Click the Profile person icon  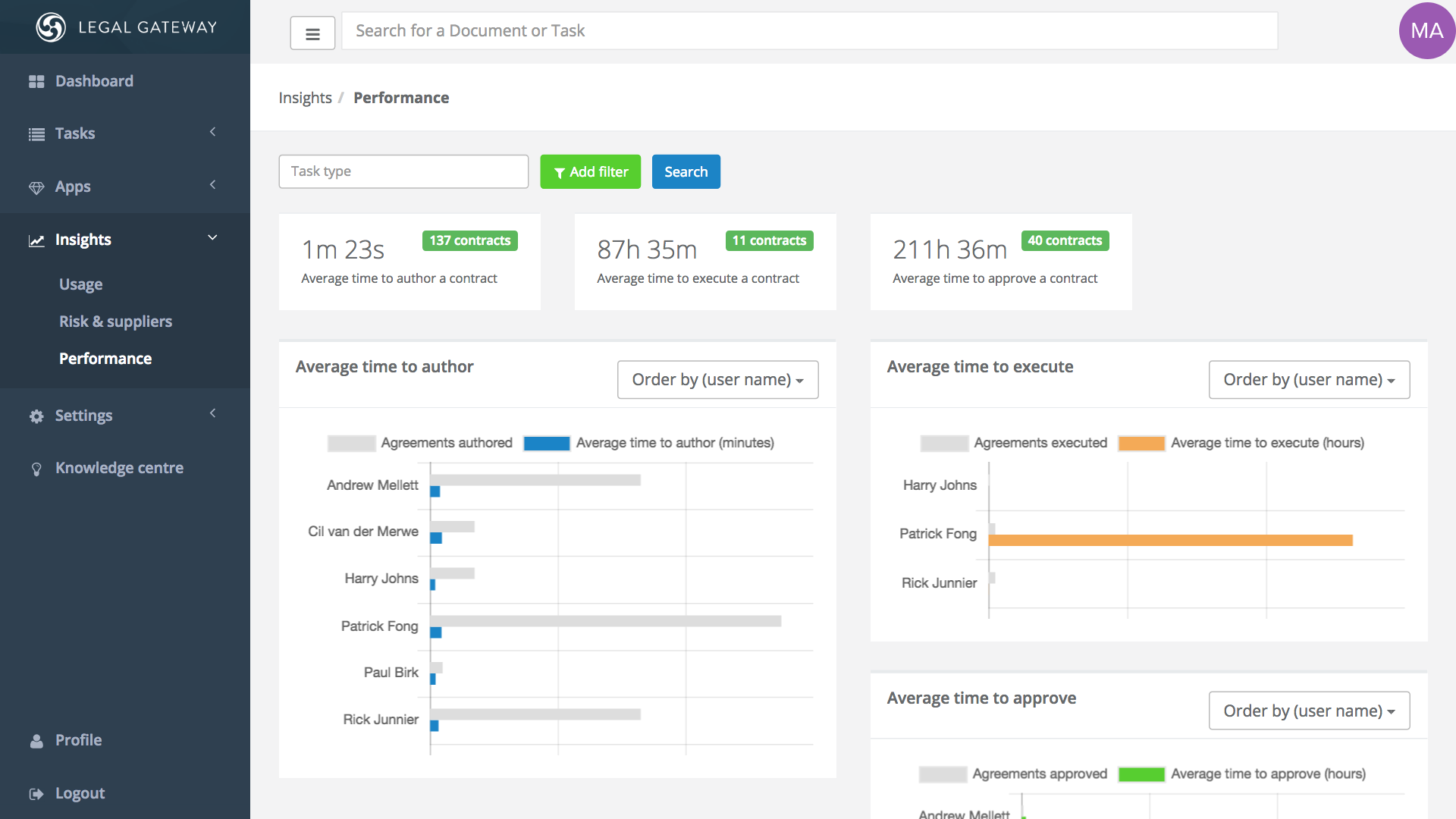[x=36, y=741]
